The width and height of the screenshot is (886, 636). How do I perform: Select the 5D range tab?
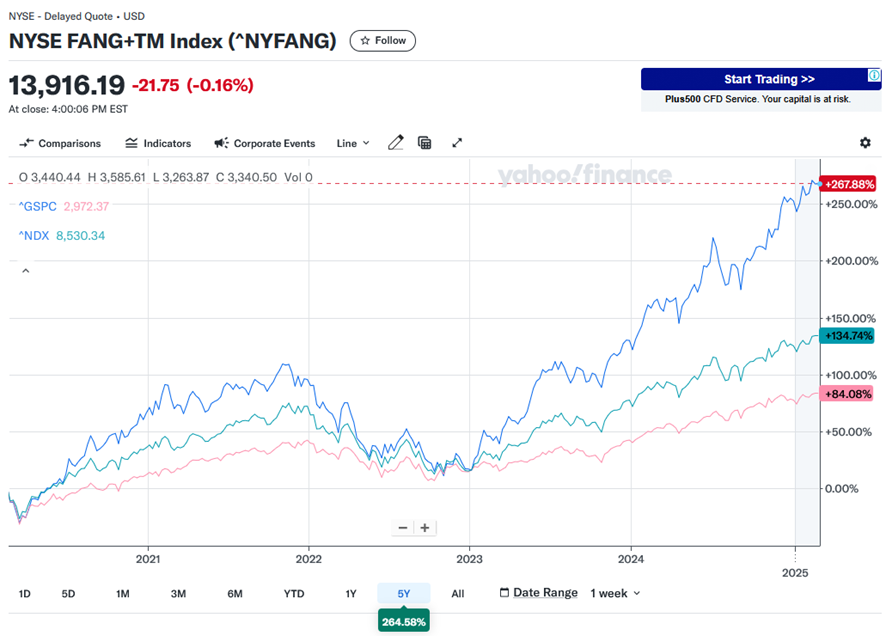click(x=68, y=594)
